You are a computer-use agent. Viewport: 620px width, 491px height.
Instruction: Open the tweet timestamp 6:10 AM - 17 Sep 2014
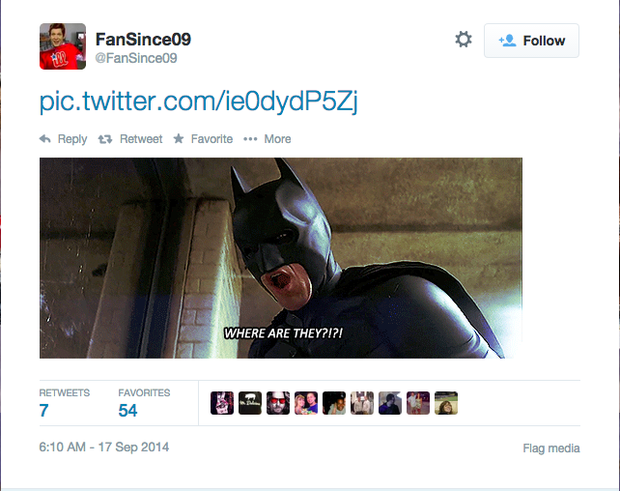pos(95,447)
